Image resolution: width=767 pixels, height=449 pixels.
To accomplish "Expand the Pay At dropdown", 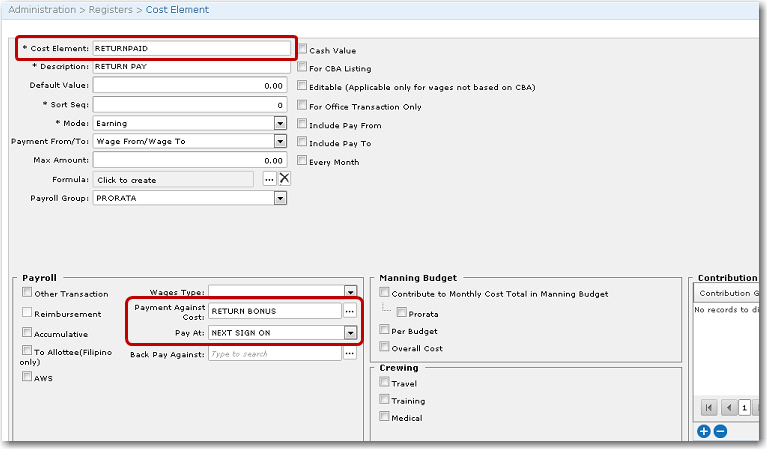I will tap(350, 333).
